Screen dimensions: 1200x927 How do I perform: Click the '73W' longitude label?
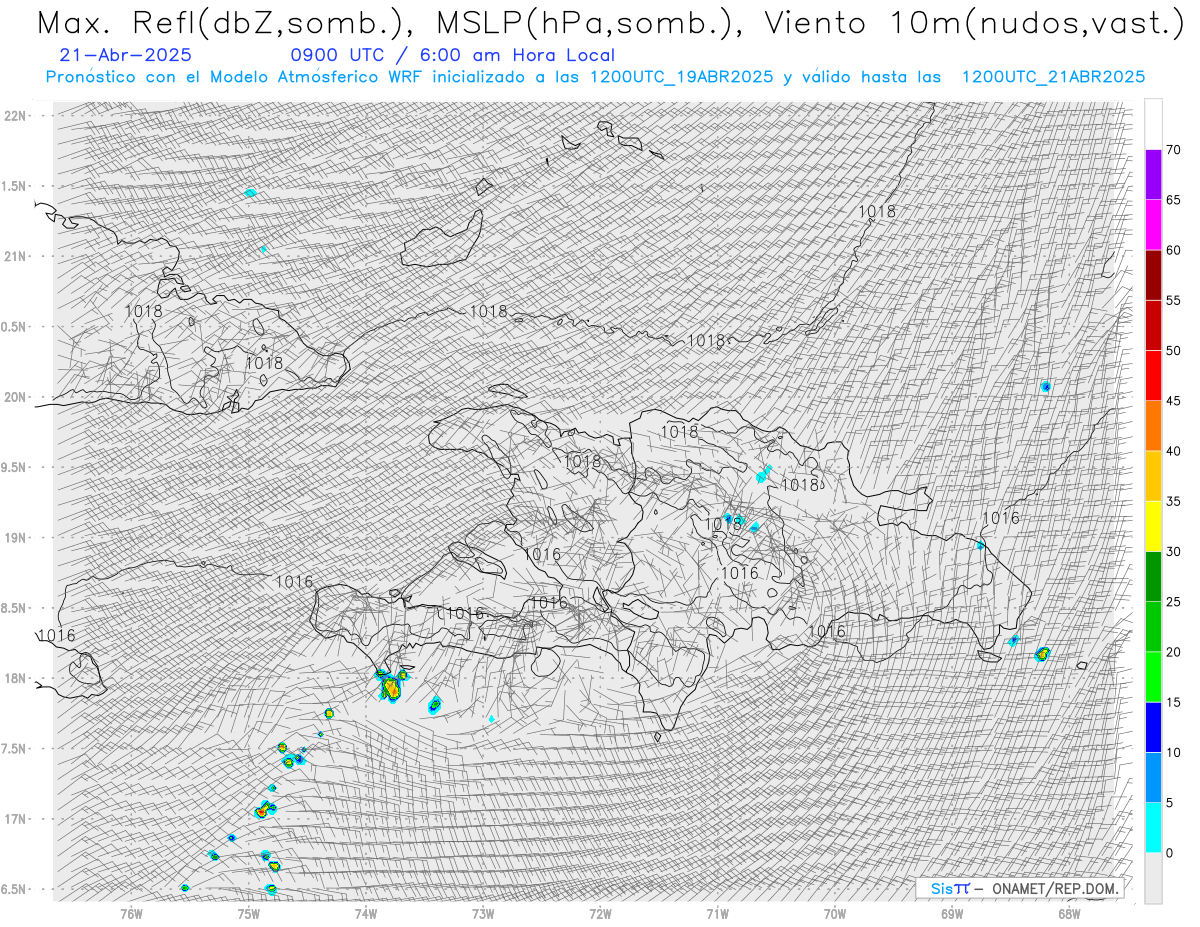(x=483, y=912)
